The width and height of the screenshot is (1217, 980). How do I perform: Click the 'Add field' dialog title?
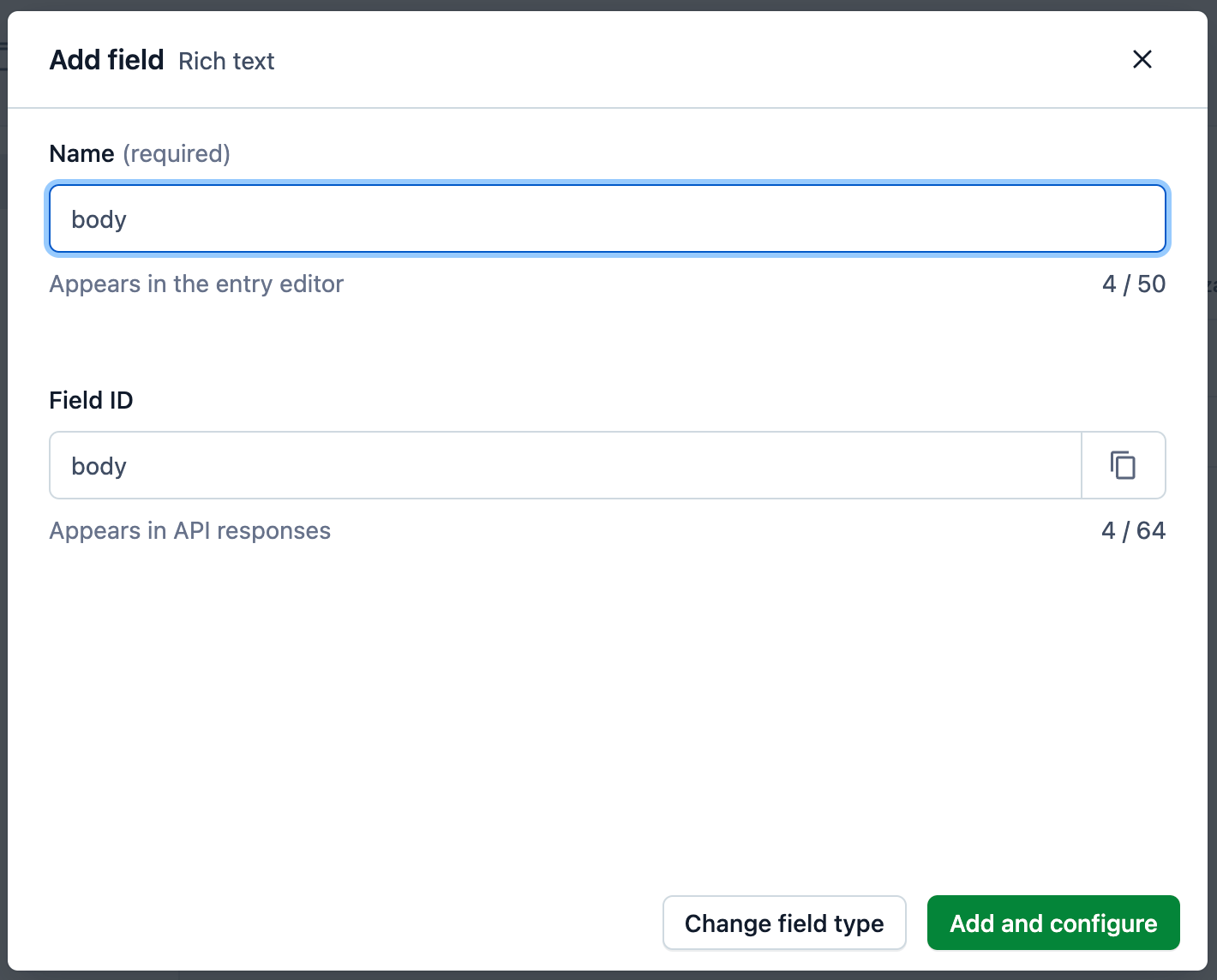point(106,59)
